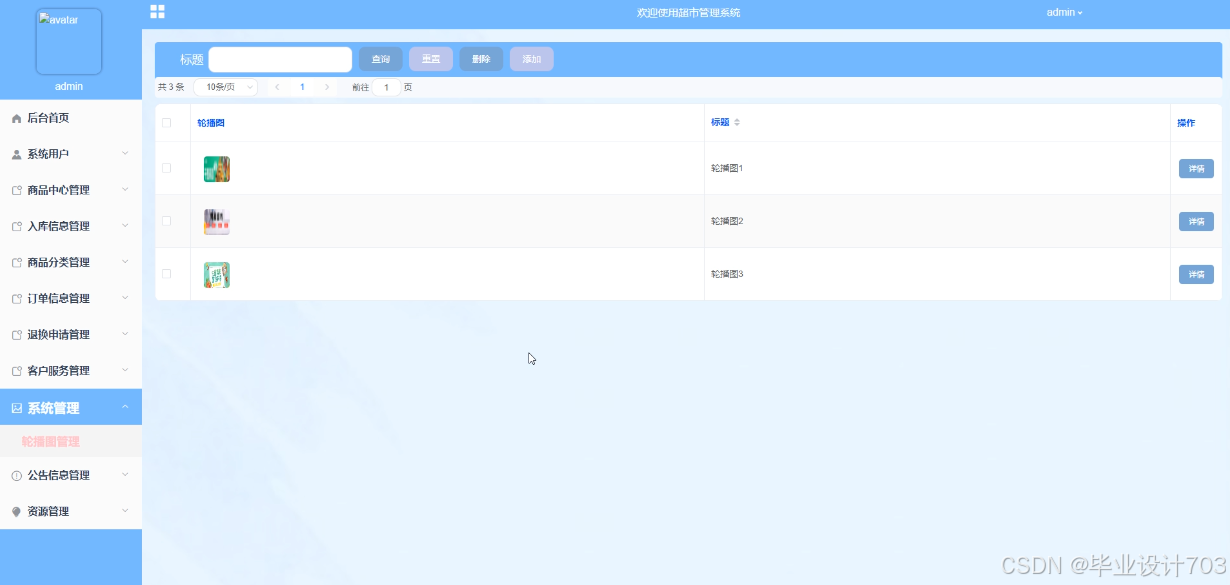Click the 轮播图1 title cell

point(727,168)
